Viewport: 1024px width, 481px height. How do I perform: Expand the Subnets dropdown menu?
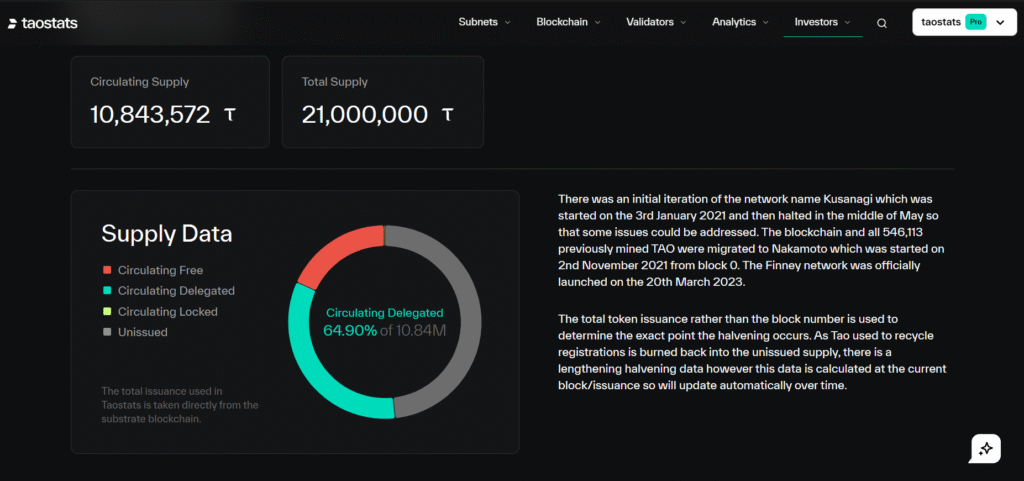pyautogui.click(x=484, y=22)
